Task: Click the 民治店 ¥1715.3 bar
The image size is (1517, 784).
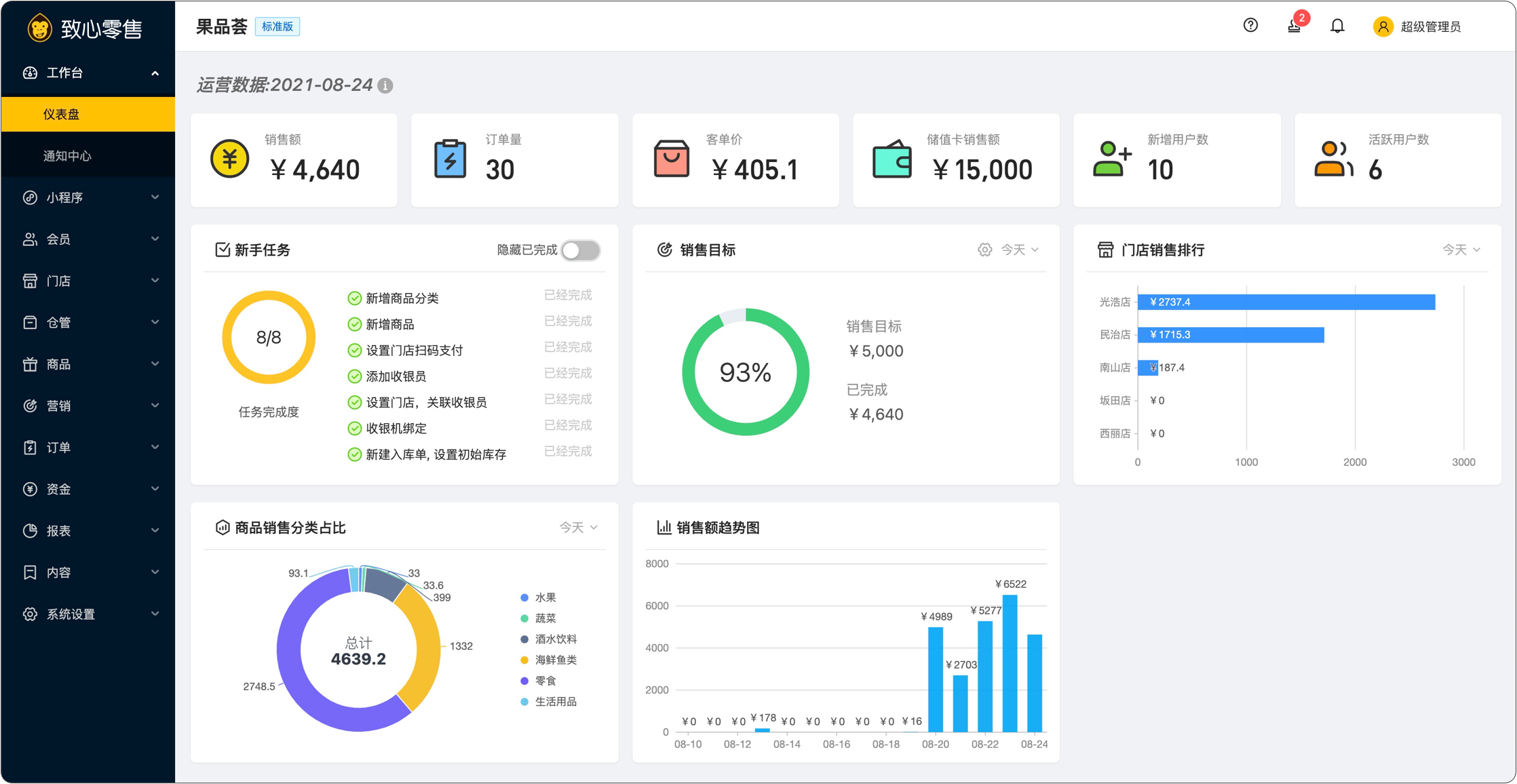Action: [x=1231, y=334]
